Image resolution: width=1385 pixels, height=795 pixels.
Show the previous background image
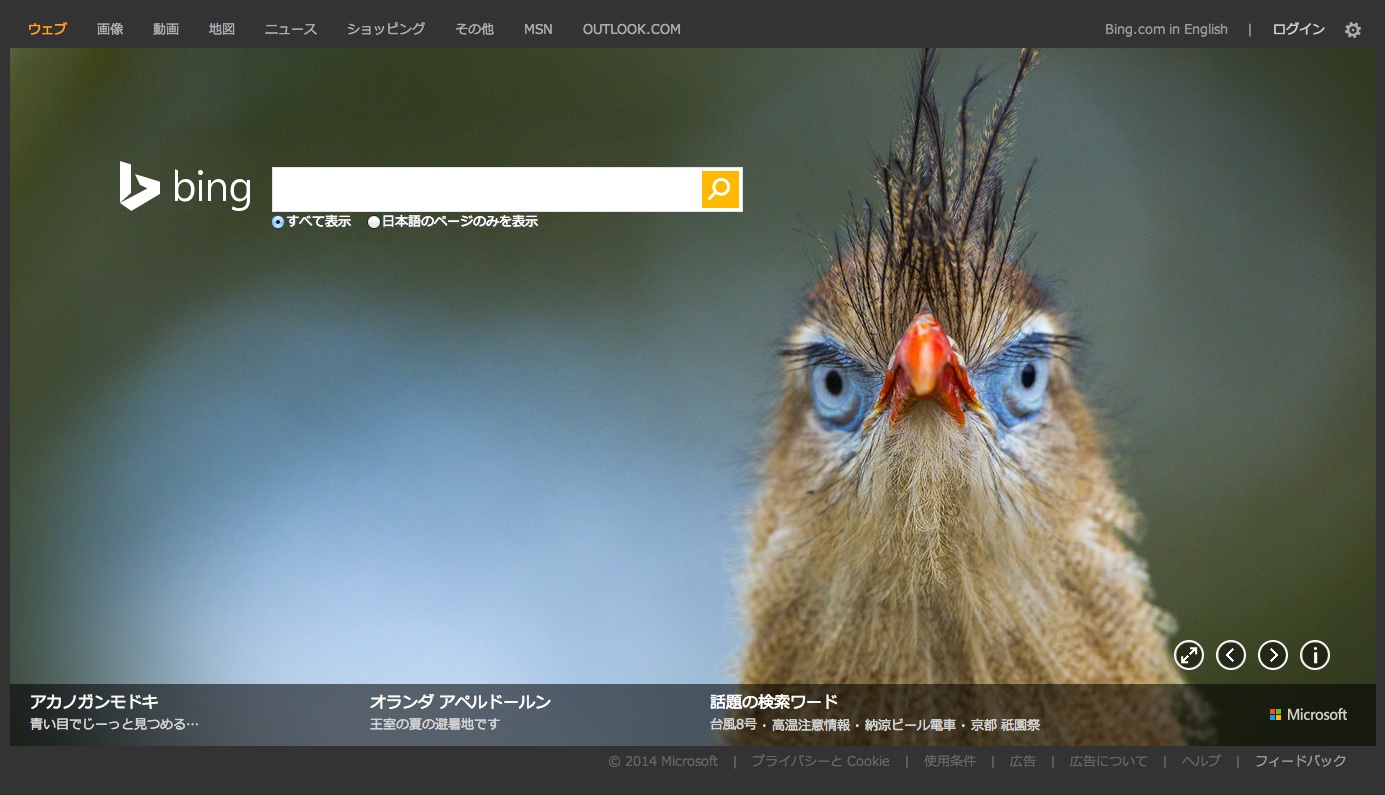point(1230,655)
